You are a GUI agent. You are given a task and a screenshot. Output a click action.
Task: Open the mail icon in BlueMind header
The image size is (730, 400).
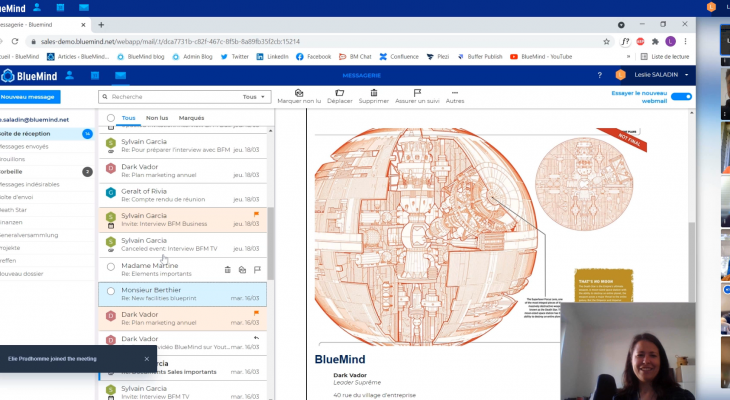(121, 75)
